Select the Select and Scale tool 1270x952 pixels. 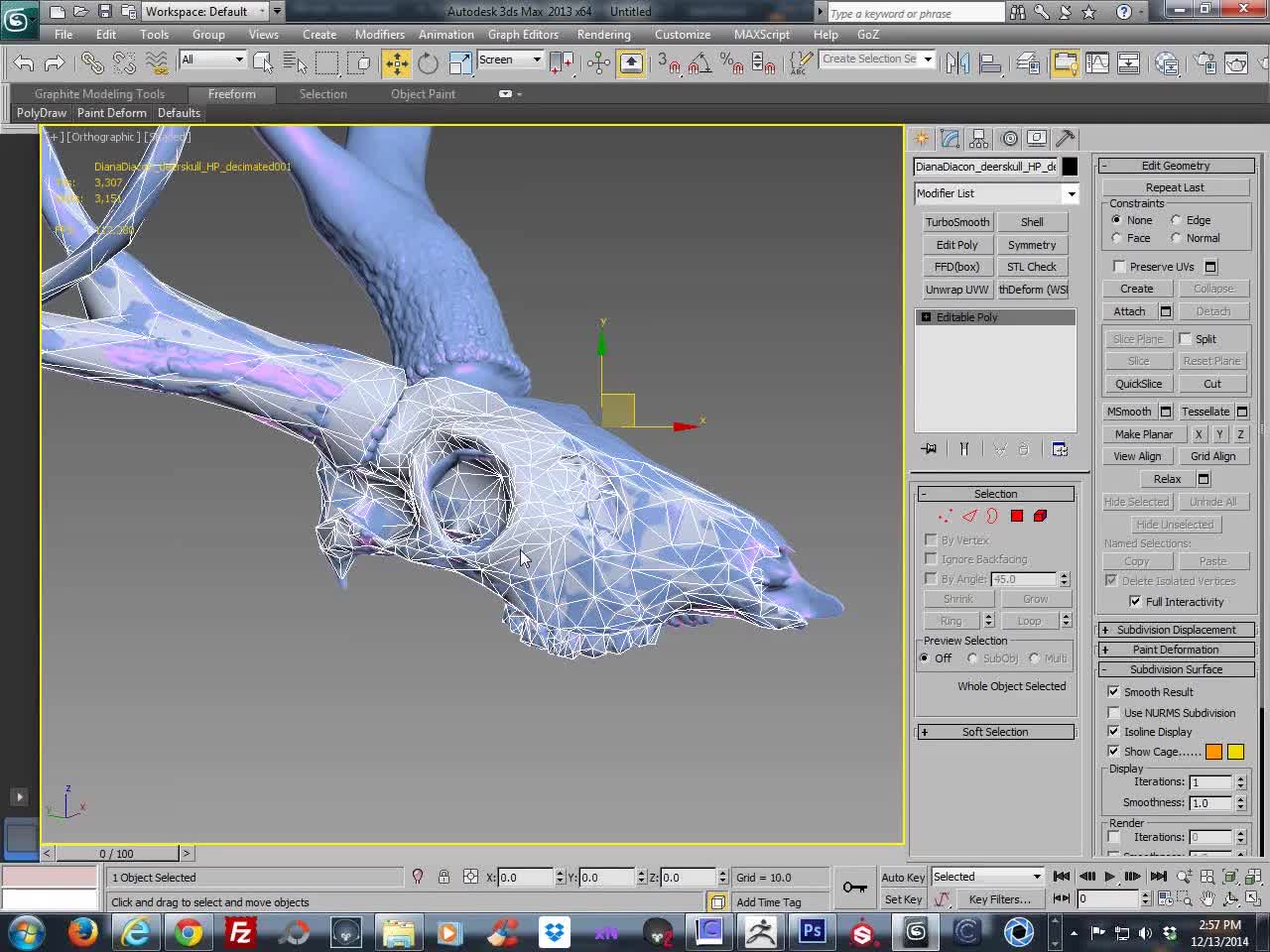[x=460, y=63]
